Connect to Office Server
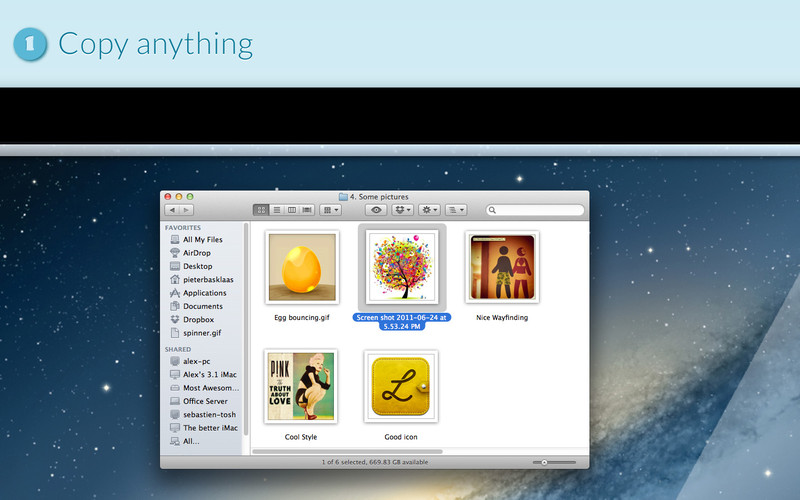The width and height of the screenshot is (800, 500). coord(205,401)
